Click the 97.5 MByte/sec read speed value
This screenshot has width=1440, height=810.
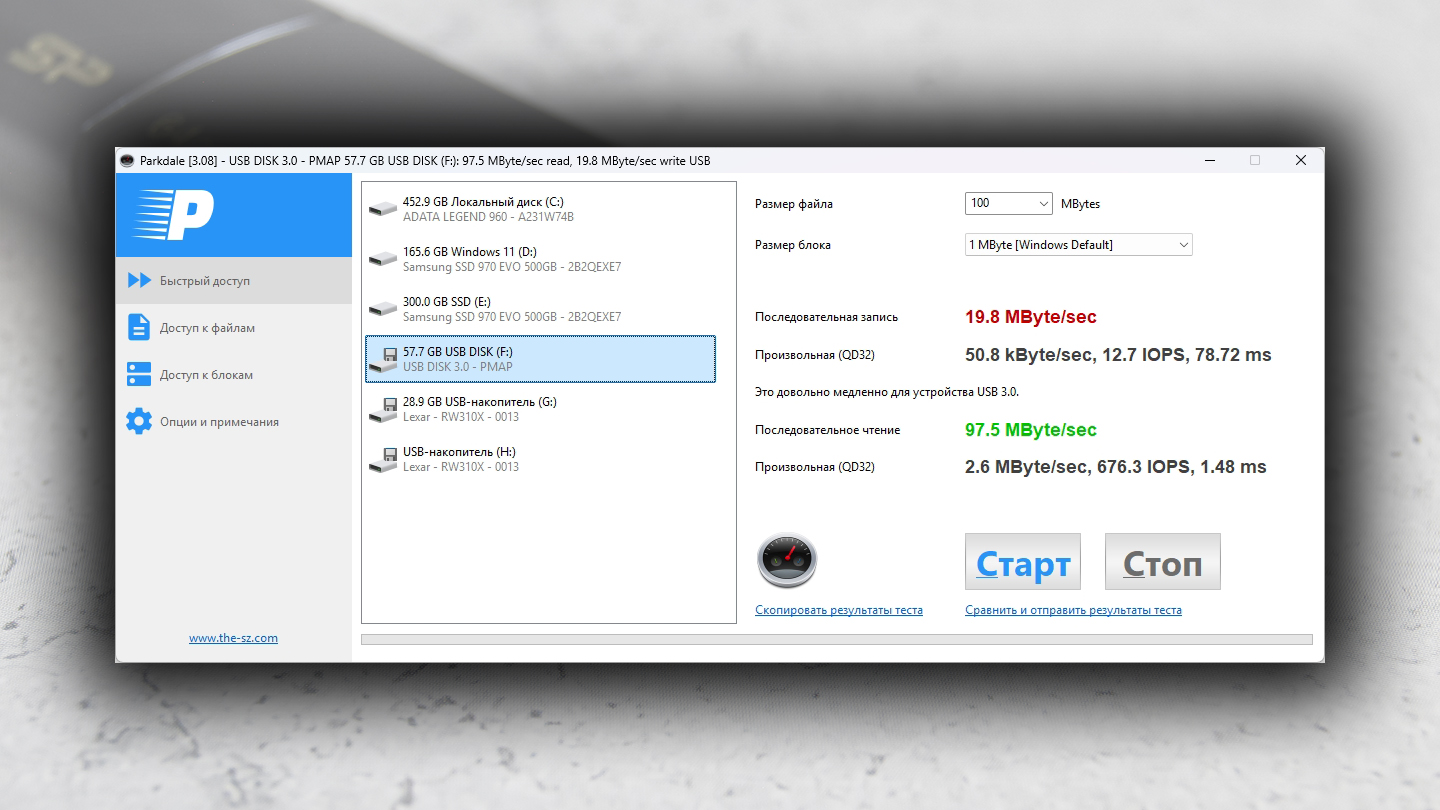(1031, 430)
